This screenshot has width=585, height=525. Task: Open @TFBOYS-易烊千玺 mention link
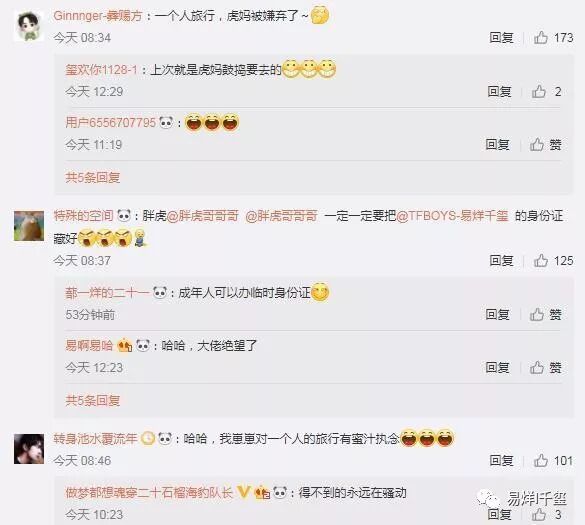[x=452, y=216]
